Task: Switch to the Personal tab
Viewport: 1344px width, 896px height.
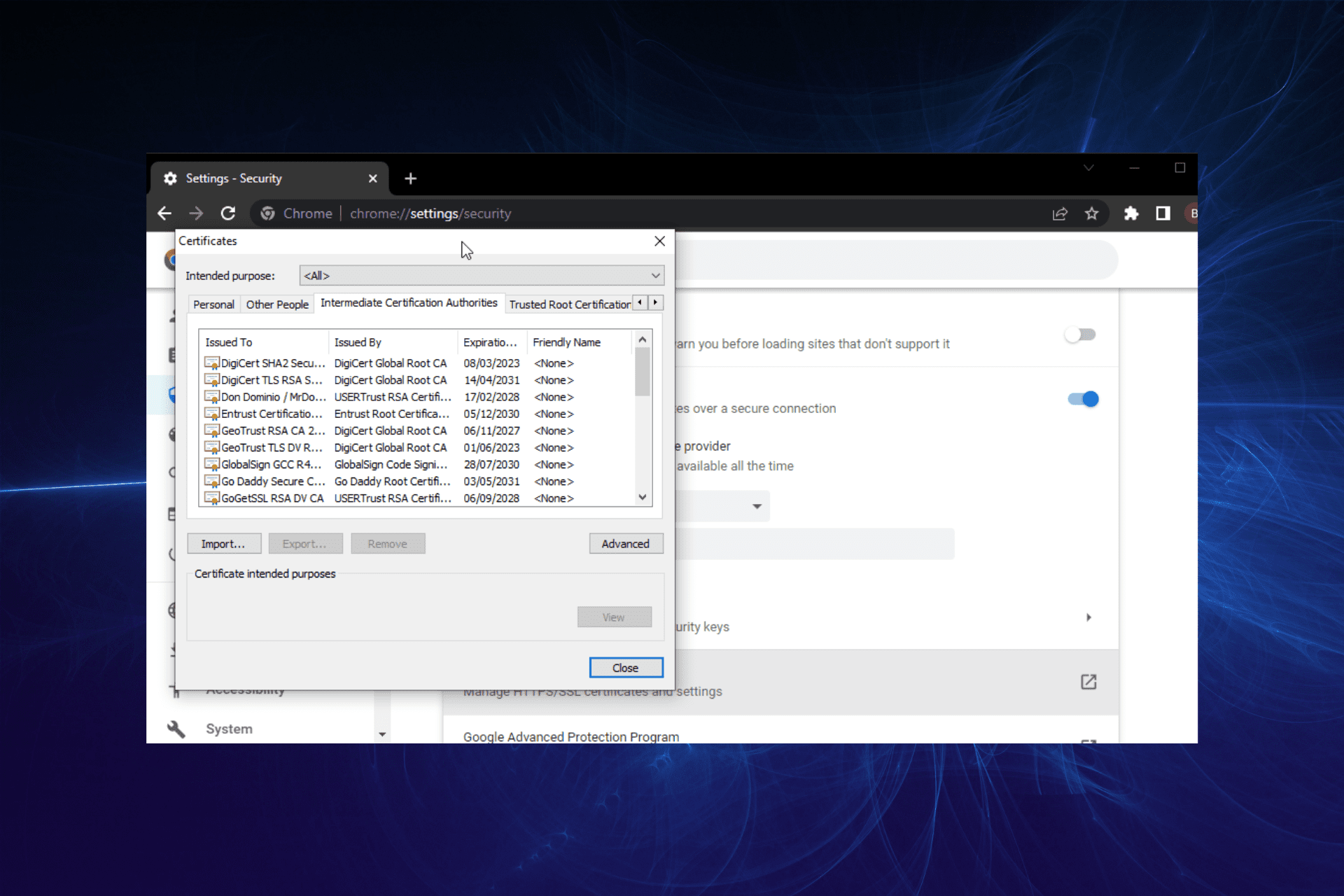Action: [x=213, y=304]
